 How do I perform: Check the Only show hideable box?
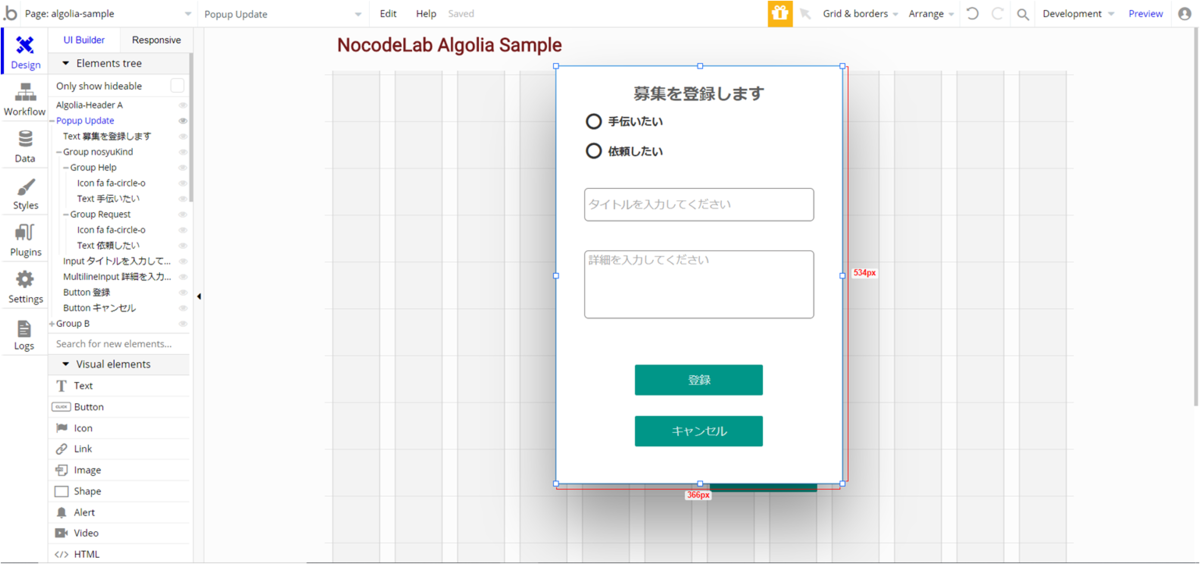tap(177, 86)
